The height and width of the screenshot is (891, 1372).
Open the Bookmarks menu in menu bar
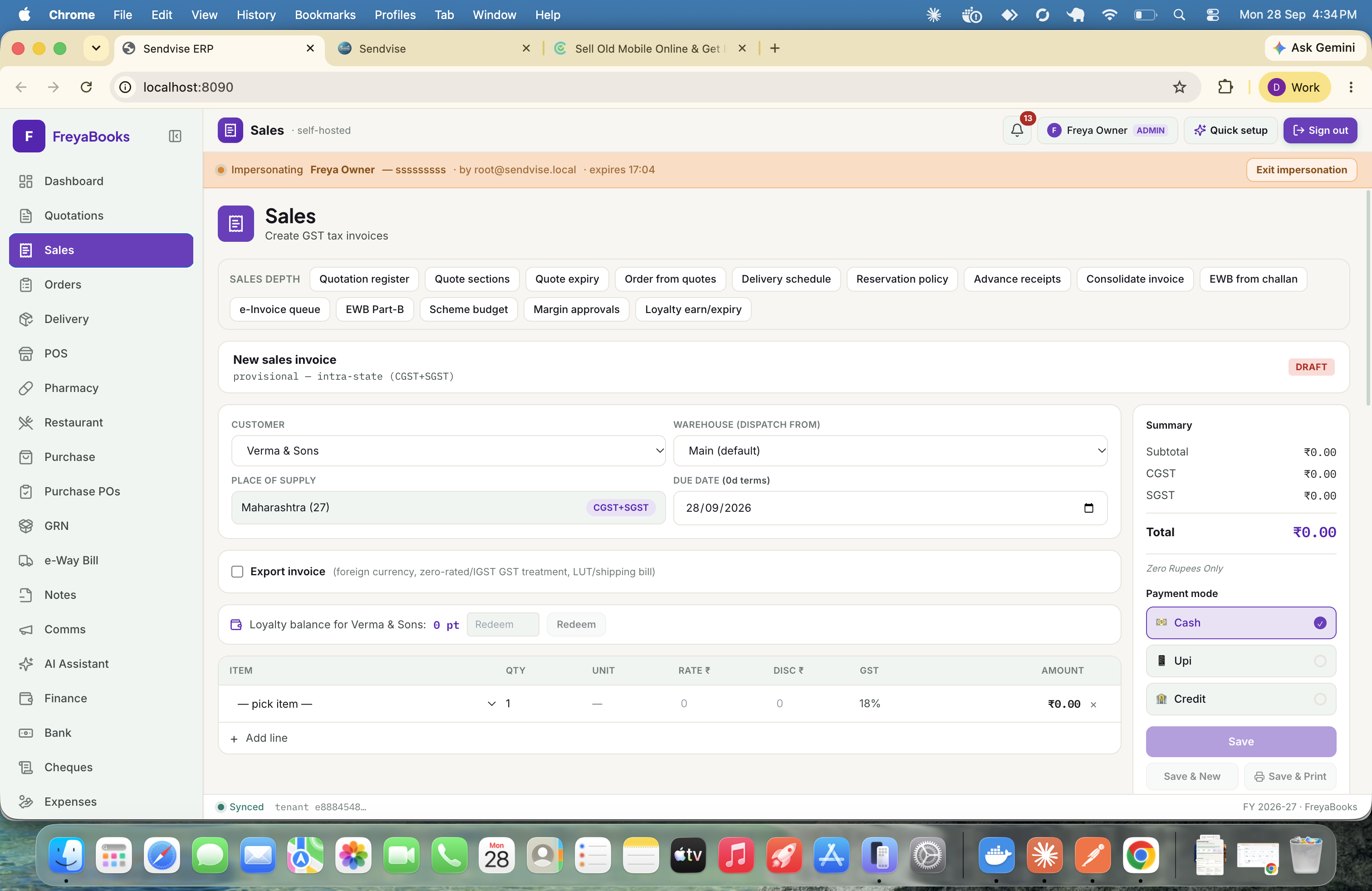[x=325, y=15]
